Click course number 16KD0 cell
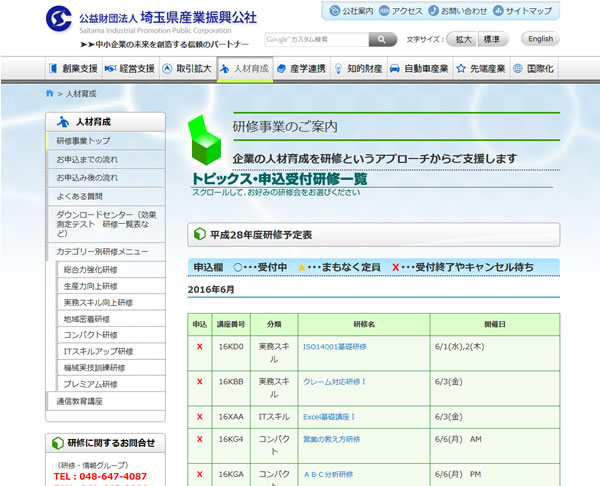 231,353
